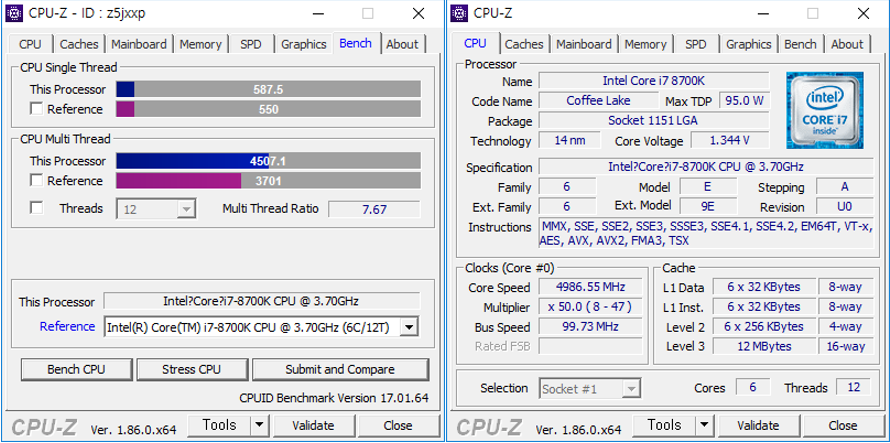Open Mainboard tab in the Bench window
890x443 pixels.
139,44
